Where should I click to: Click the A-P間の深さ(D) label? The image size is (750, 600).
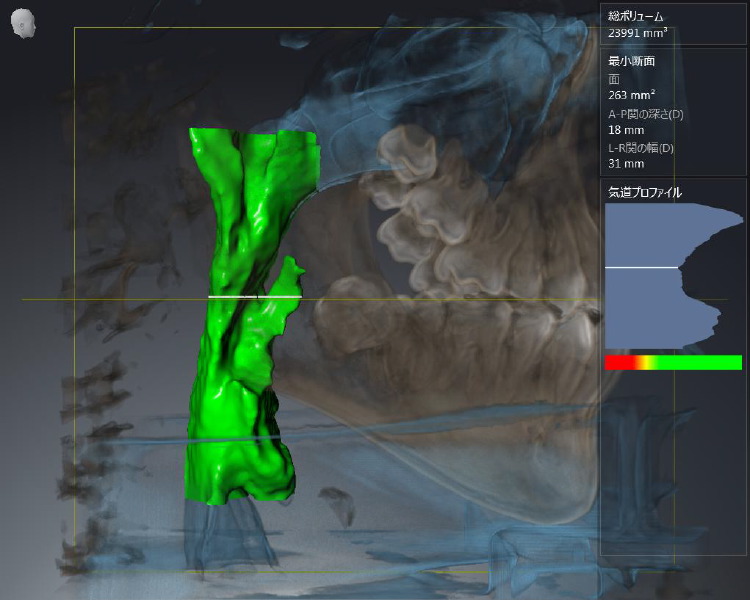click(x=646, y=114)
